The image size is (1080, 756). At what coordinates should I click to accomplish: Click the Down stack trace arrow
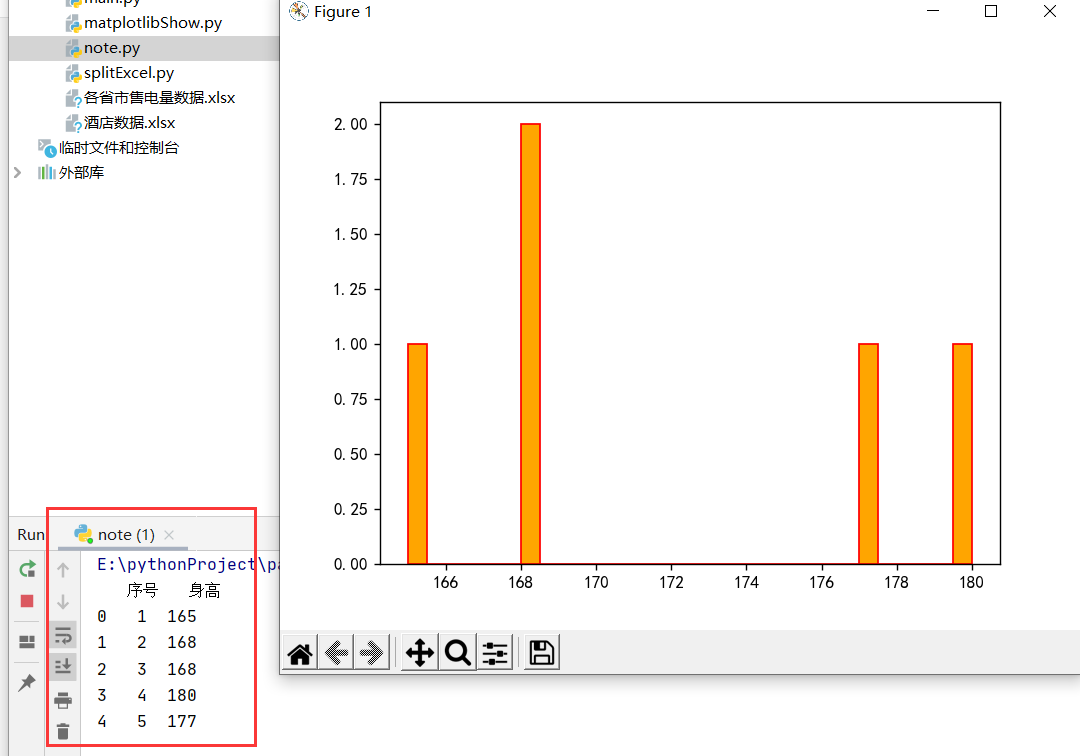click(63, 602)
